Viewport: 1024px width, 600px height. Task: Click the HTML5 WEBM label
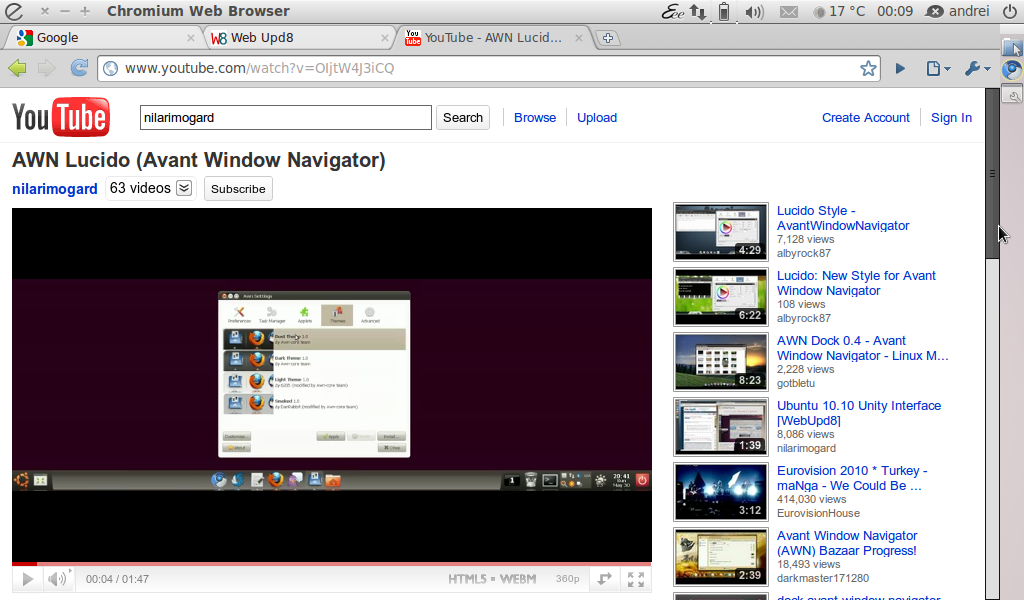click(492, 579)
